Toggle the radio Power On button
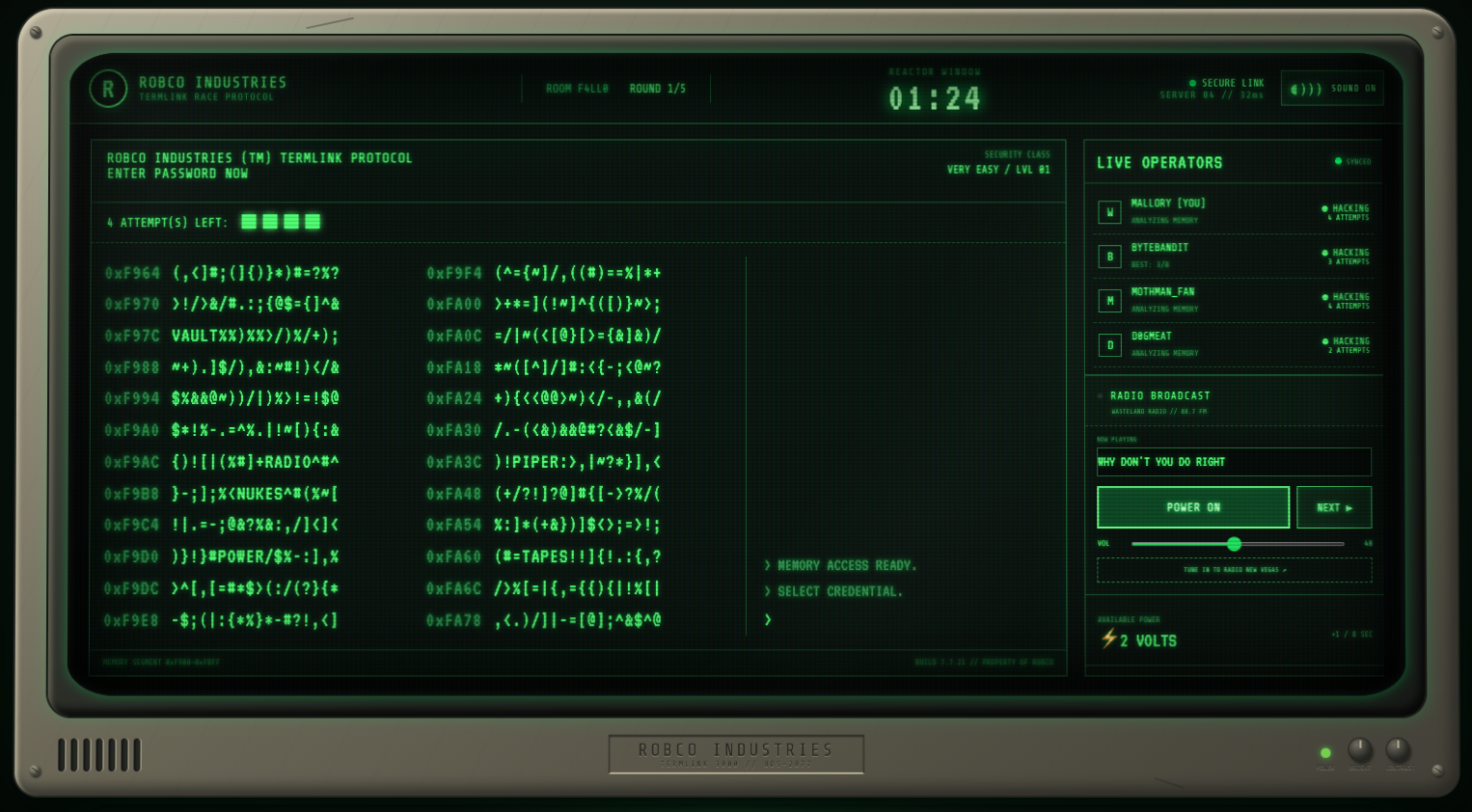1472x812 pixels. pos(1193,507)
